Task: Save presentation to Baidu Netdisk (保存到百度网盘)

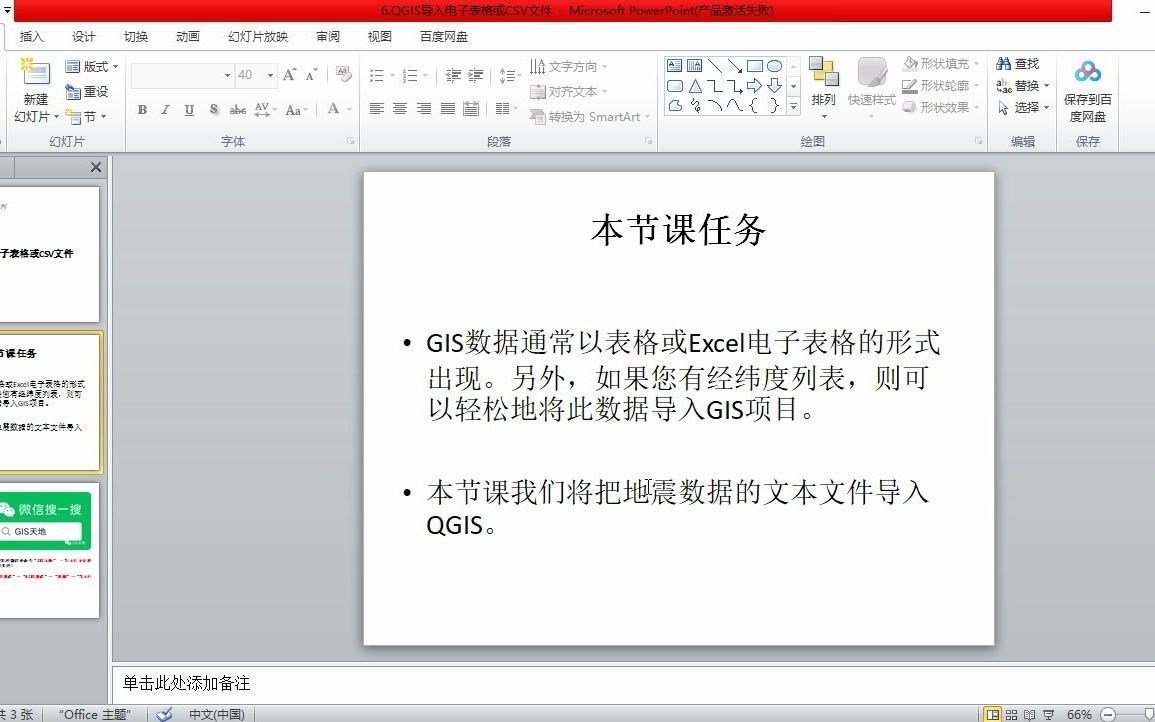Action: coord(1087,85)
